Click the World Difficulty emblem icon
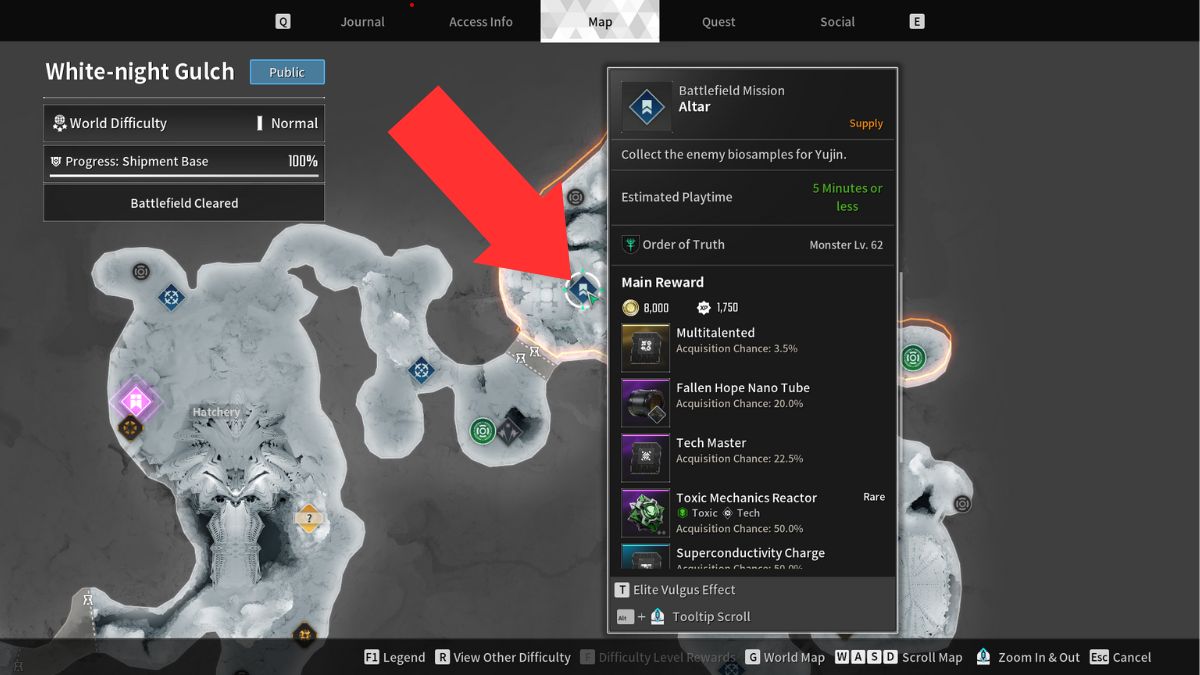1200x675 pixels. [x=59, y=123]
